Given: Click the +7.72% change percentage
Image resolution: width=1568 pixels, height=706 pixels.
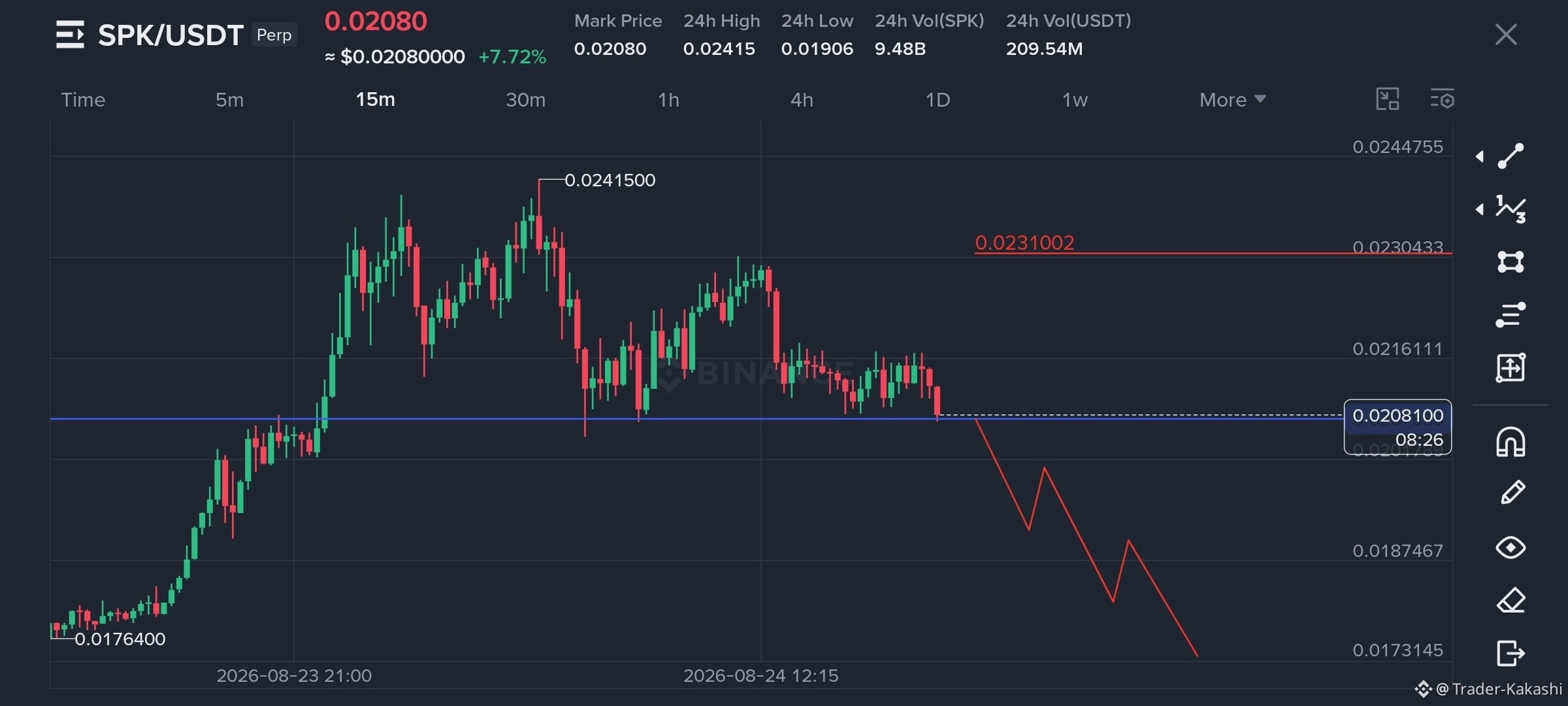Looking at the screenshot, I should pyautogui.click(x=512, y=57).
